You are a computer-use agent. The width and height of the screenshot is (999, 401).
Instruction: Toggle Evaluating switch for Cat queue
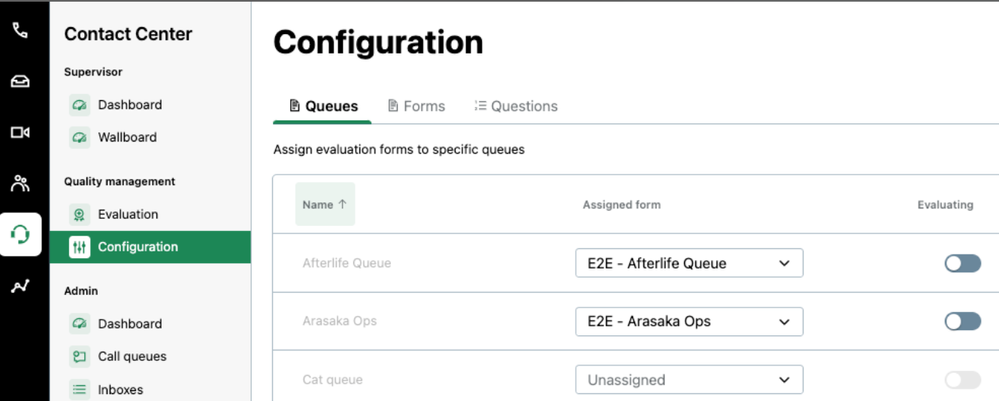962,380
